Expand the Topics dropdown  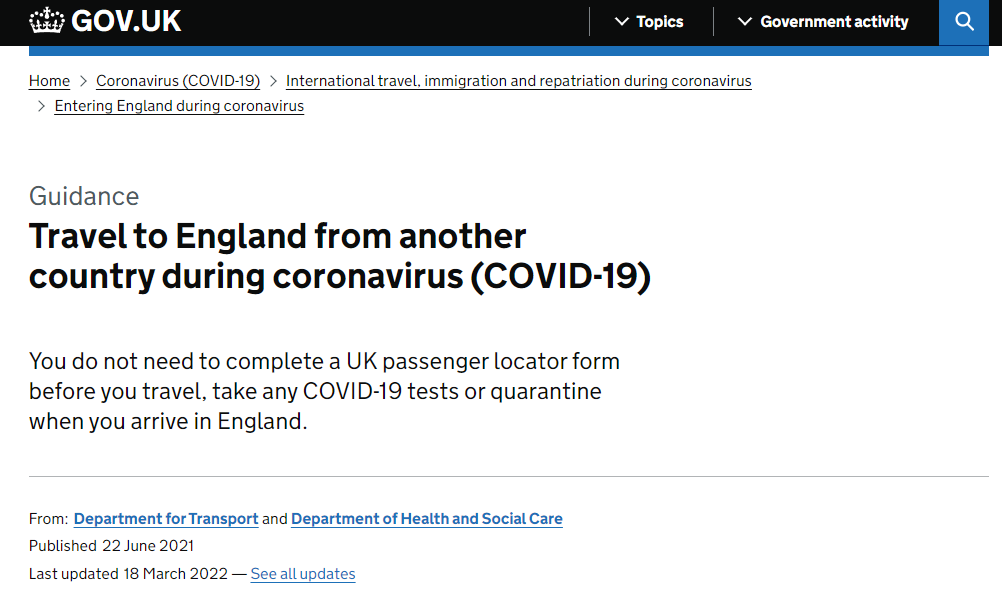tap(657, 21)
